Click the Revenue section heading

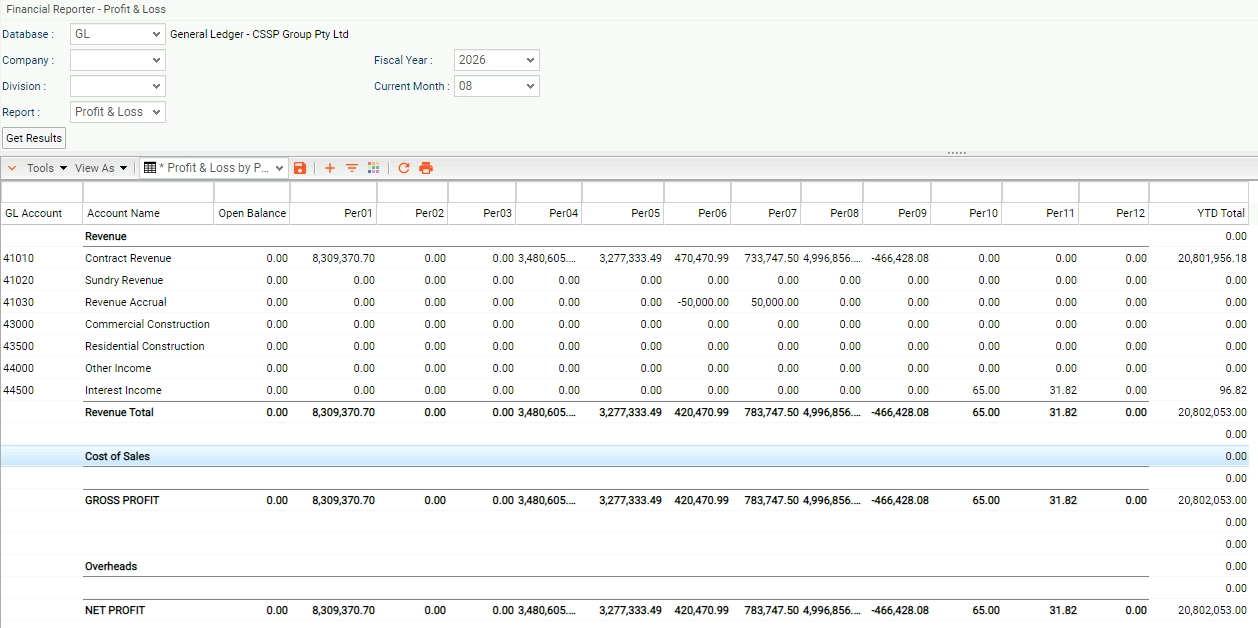point(106,236)
